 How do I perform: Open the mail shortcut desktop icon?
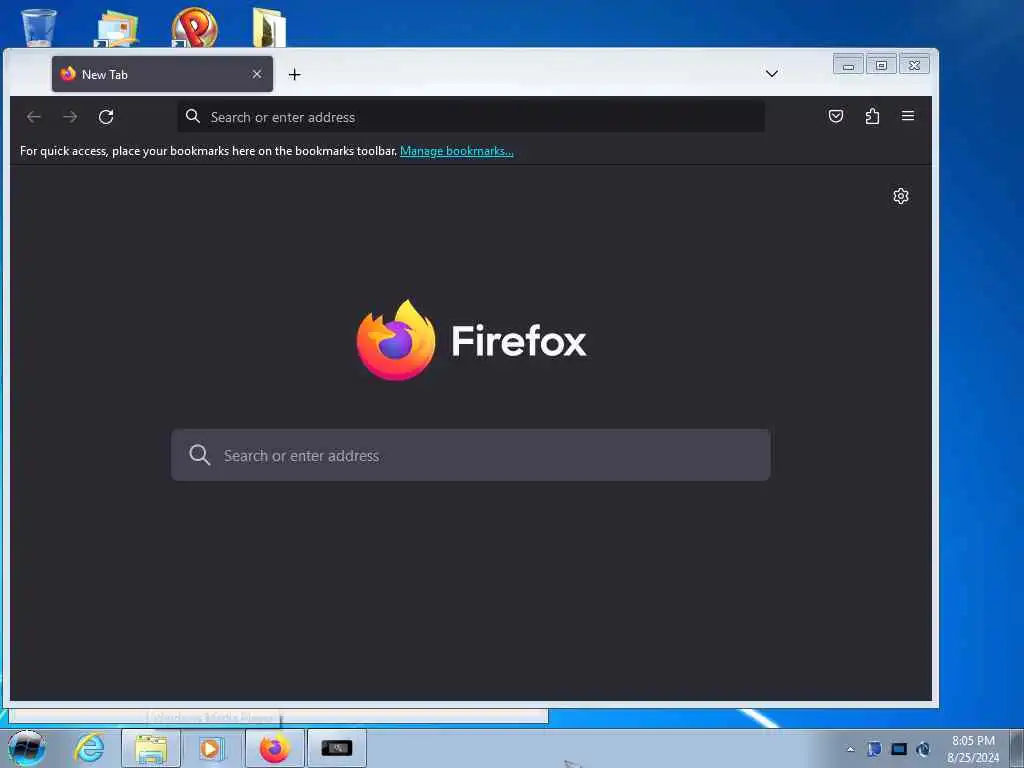(116, 28)
